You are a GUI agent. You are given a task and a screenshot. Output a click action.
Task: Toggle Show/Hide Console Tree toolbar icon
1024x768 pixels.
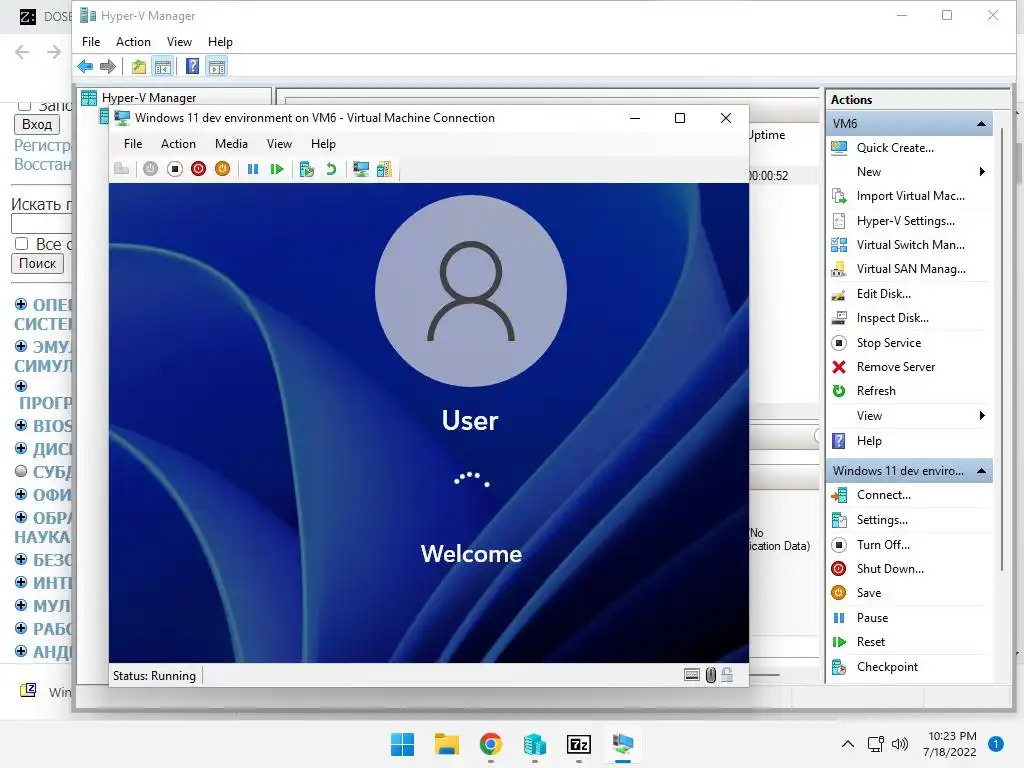pos(163,66)
